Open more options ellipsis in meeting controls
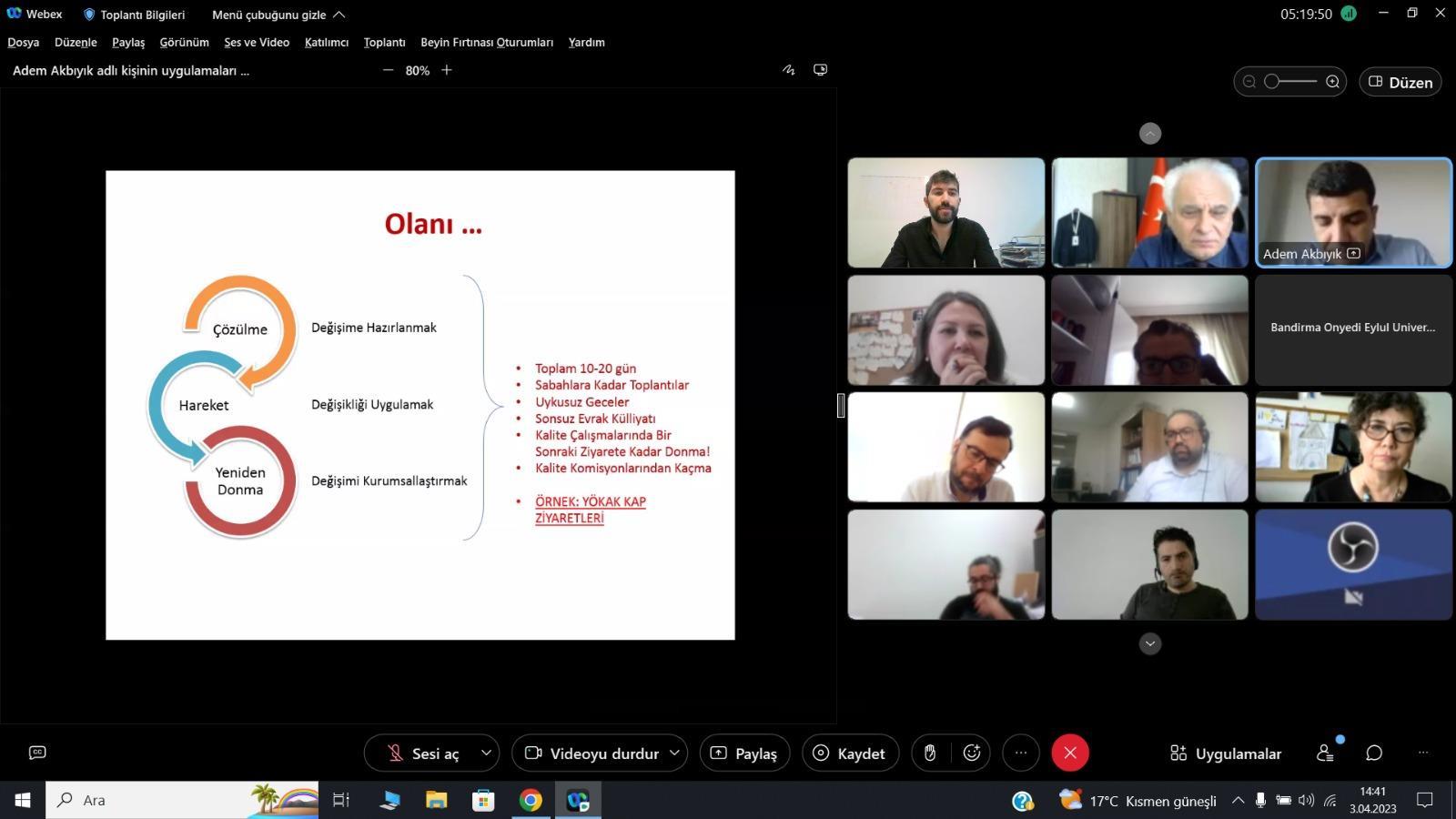This screenshot has height=819, width=1456. click(1021, 753)
